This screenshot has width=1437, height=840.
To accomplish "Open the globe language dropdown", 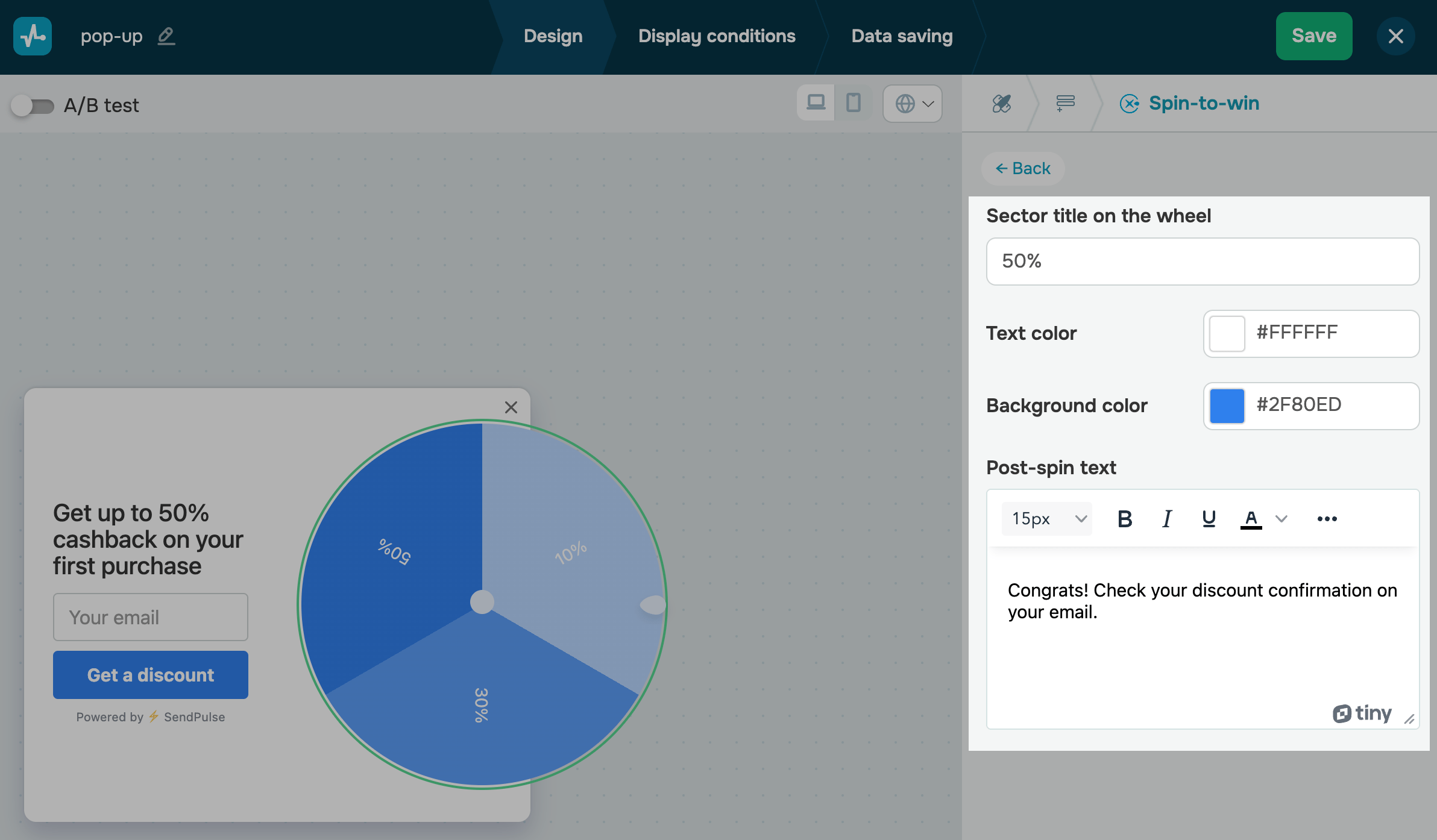I will 913,104.
